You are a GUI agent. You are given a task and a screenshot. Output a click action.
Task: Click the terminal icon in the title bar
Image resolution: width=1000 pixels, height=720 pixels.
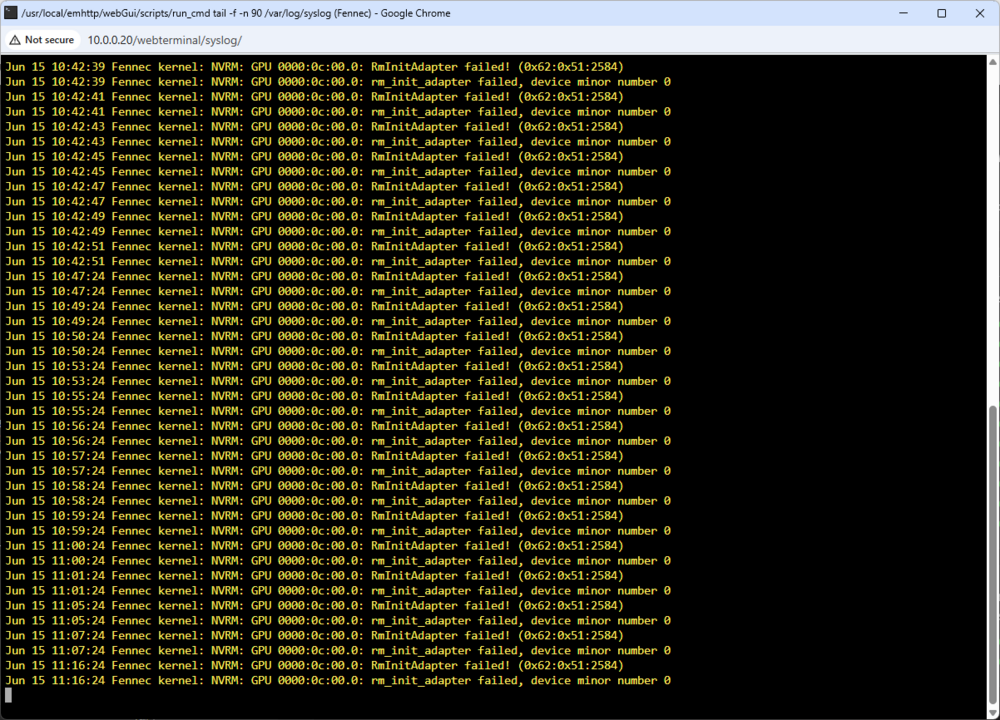[x=11, y=13]
